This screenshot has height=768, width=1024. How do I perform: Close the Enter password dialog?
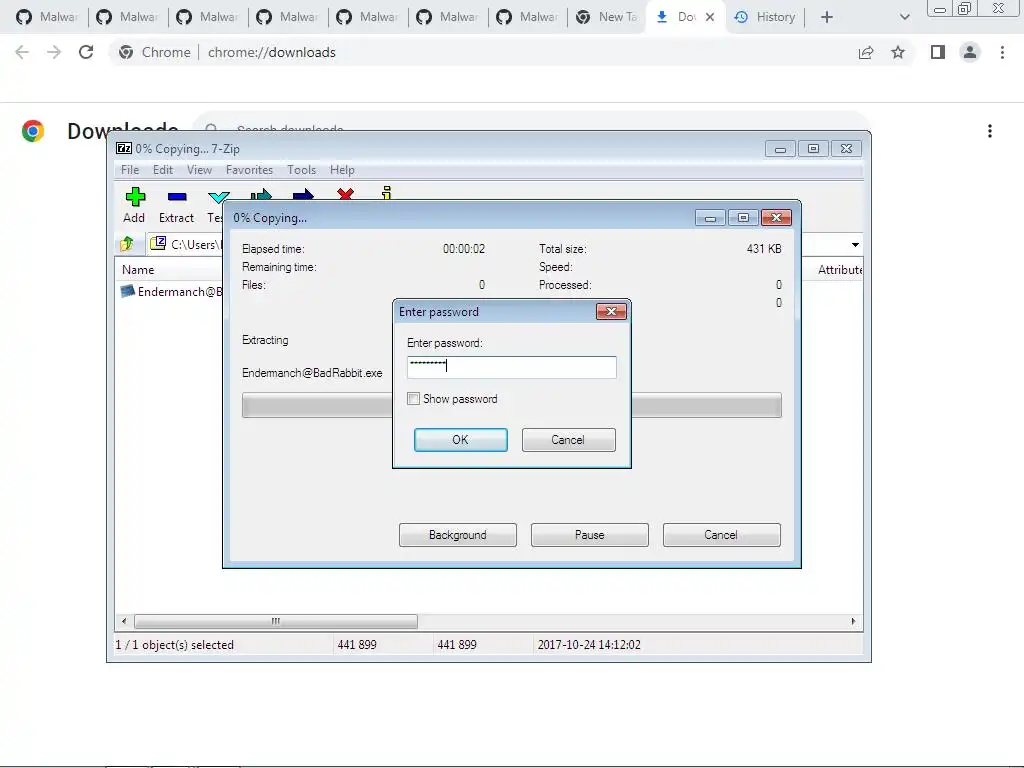611,312
